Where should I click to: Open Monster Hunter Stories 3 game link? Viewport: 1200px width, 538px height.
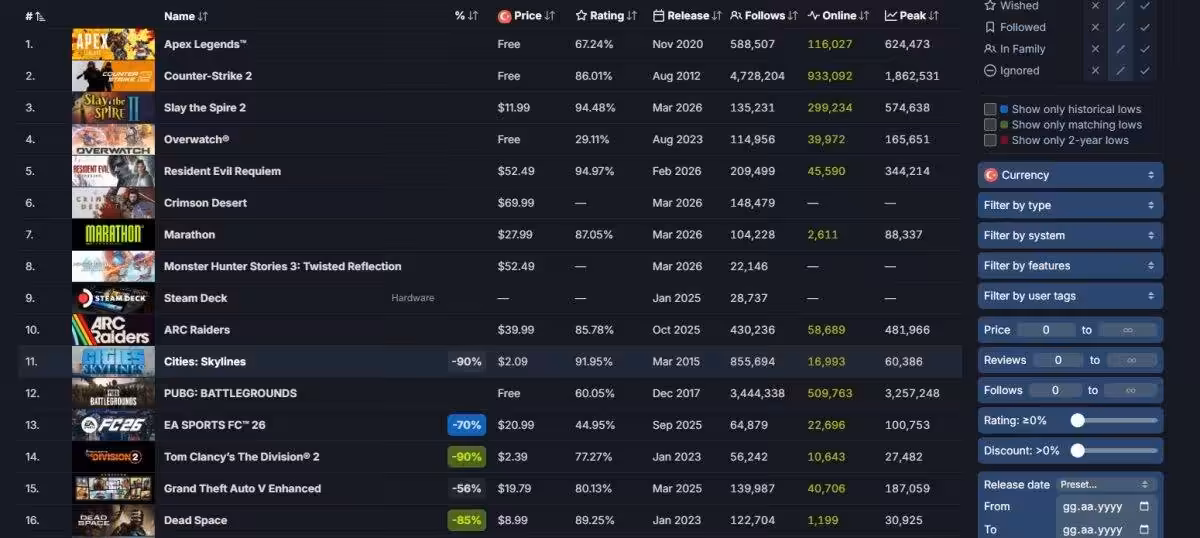283,267
